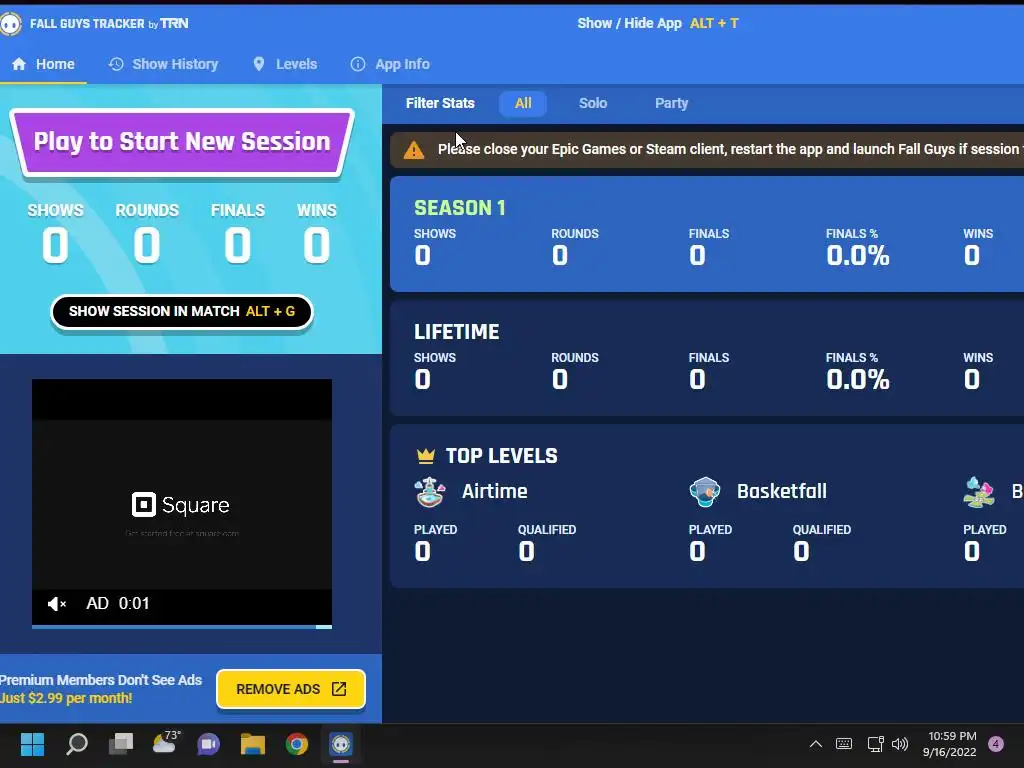The image size is (1024, 768).
Task: Click the App Info circle icon
Action: 358,64
